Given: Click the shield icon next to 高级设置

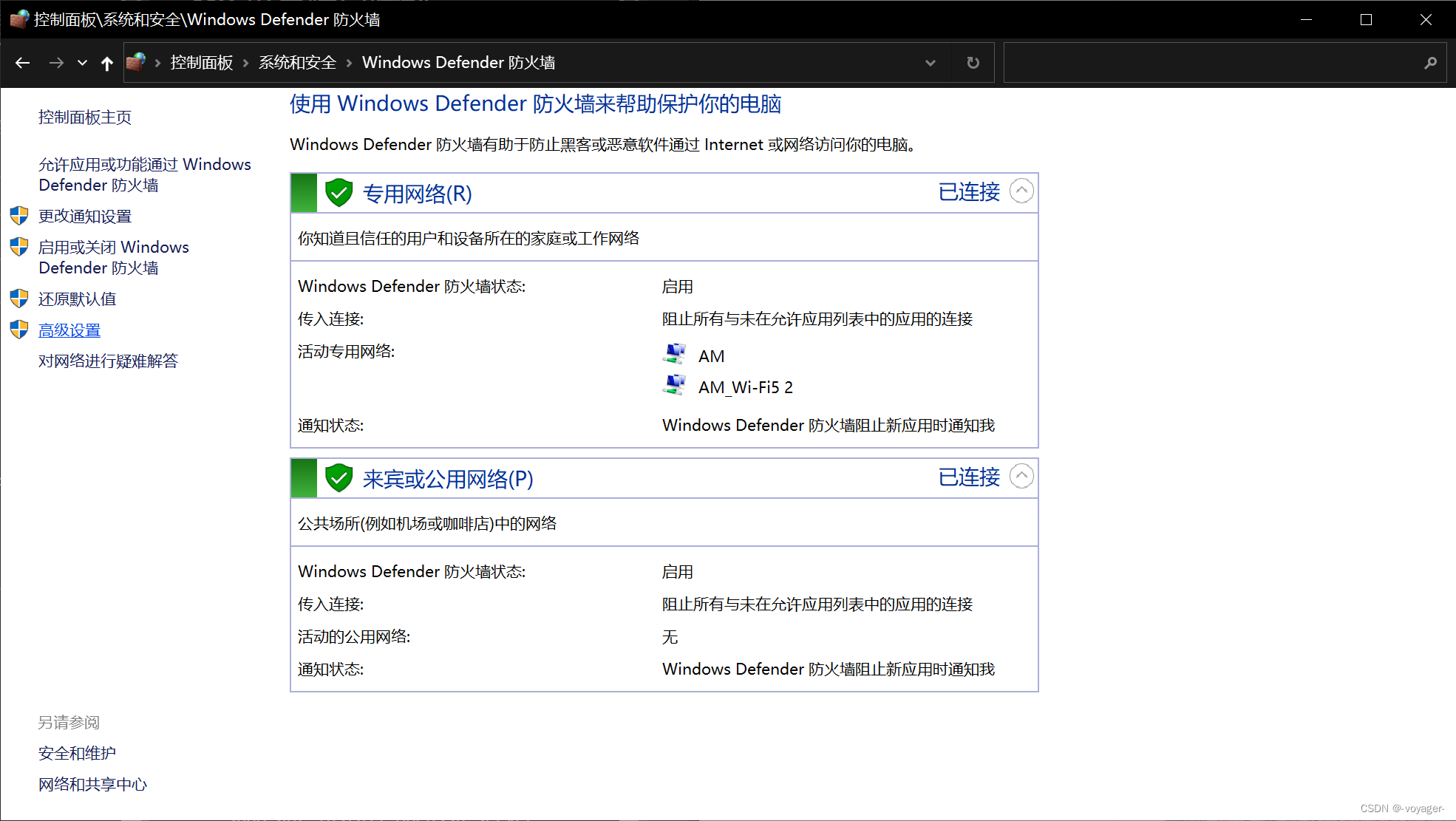Looking at the screenshot, I should (x=18, y=329).
